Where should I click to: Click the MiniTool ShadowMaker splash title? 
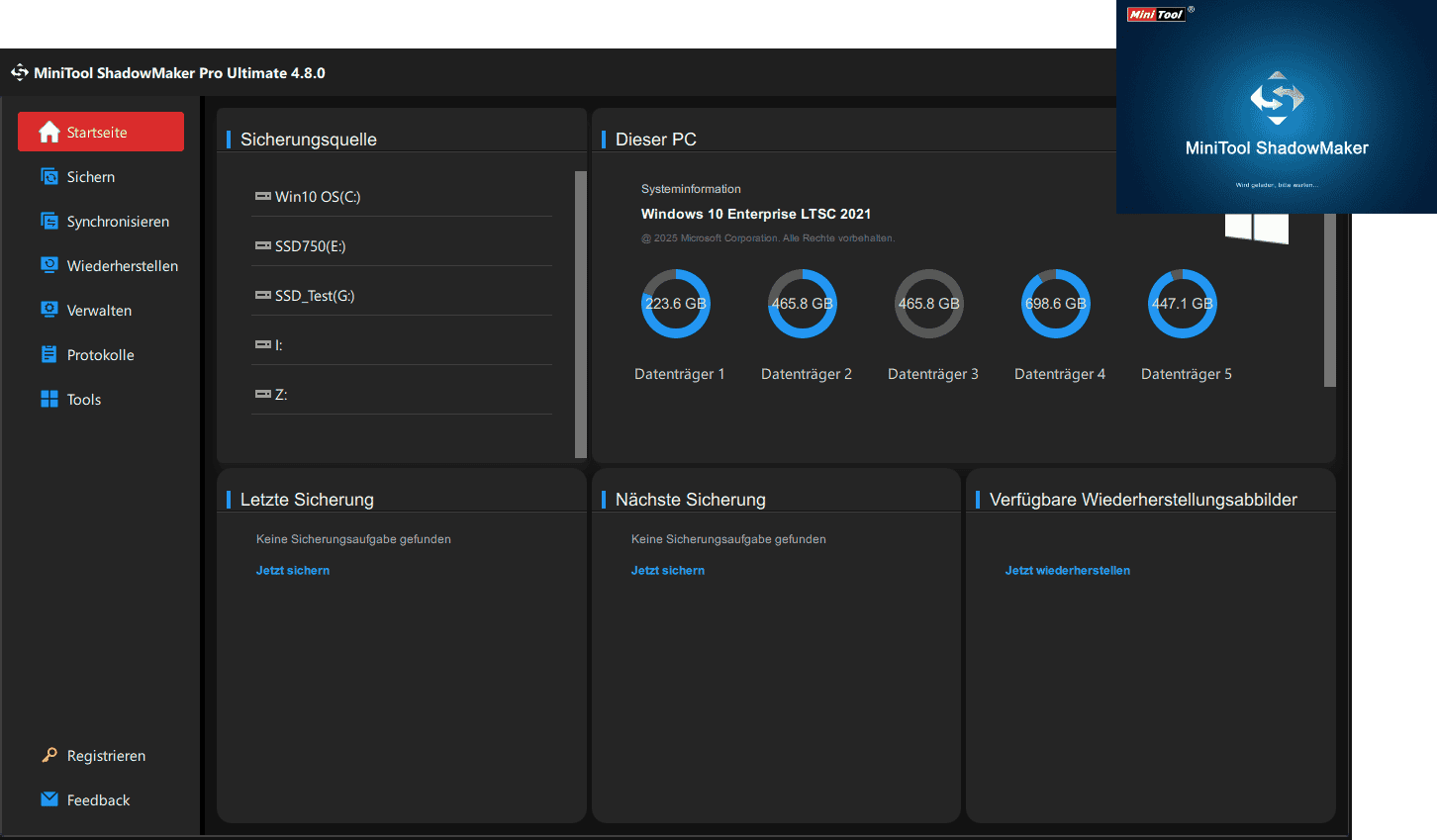tap(1277, 148)
